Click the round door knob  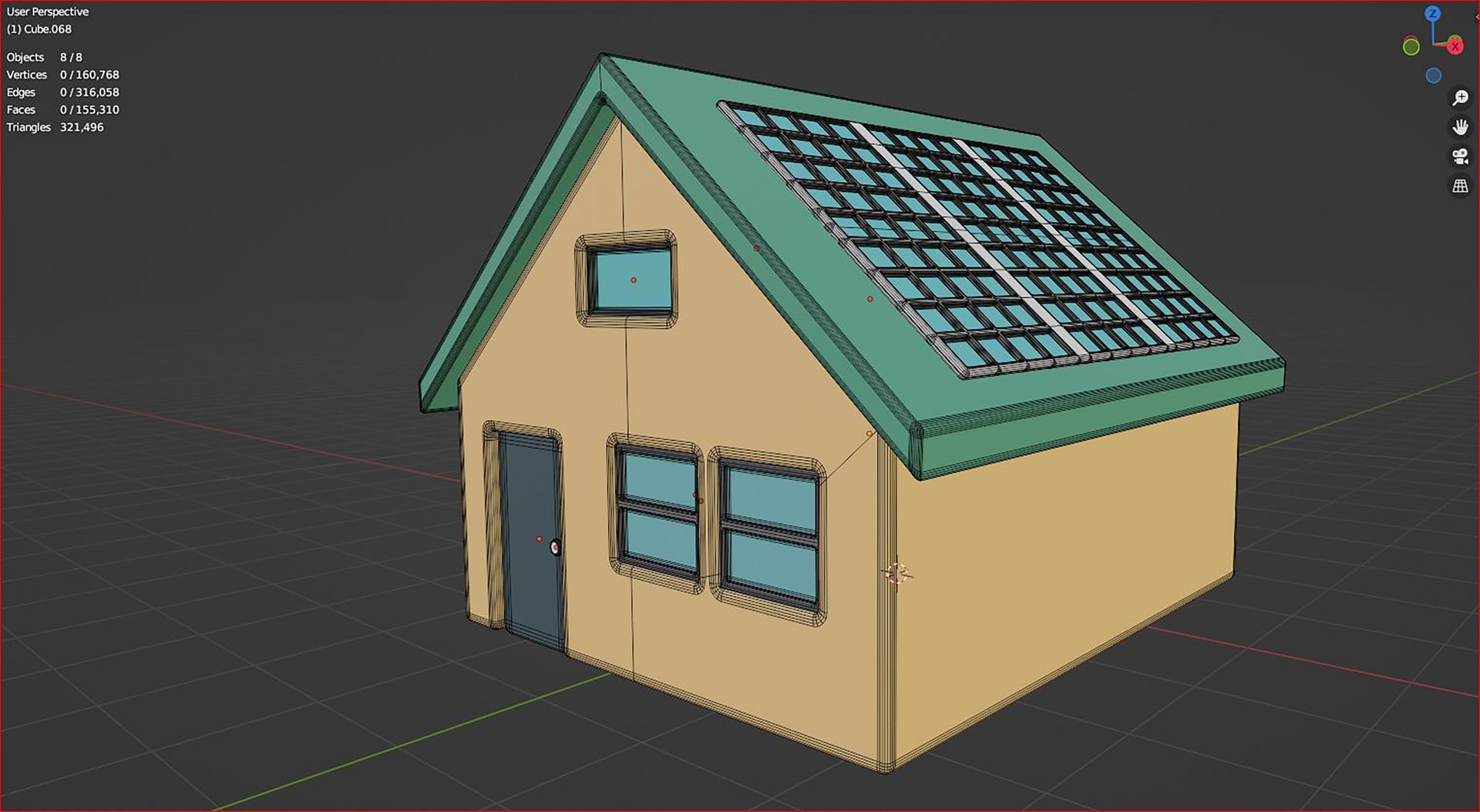click(x=555, y=546)
